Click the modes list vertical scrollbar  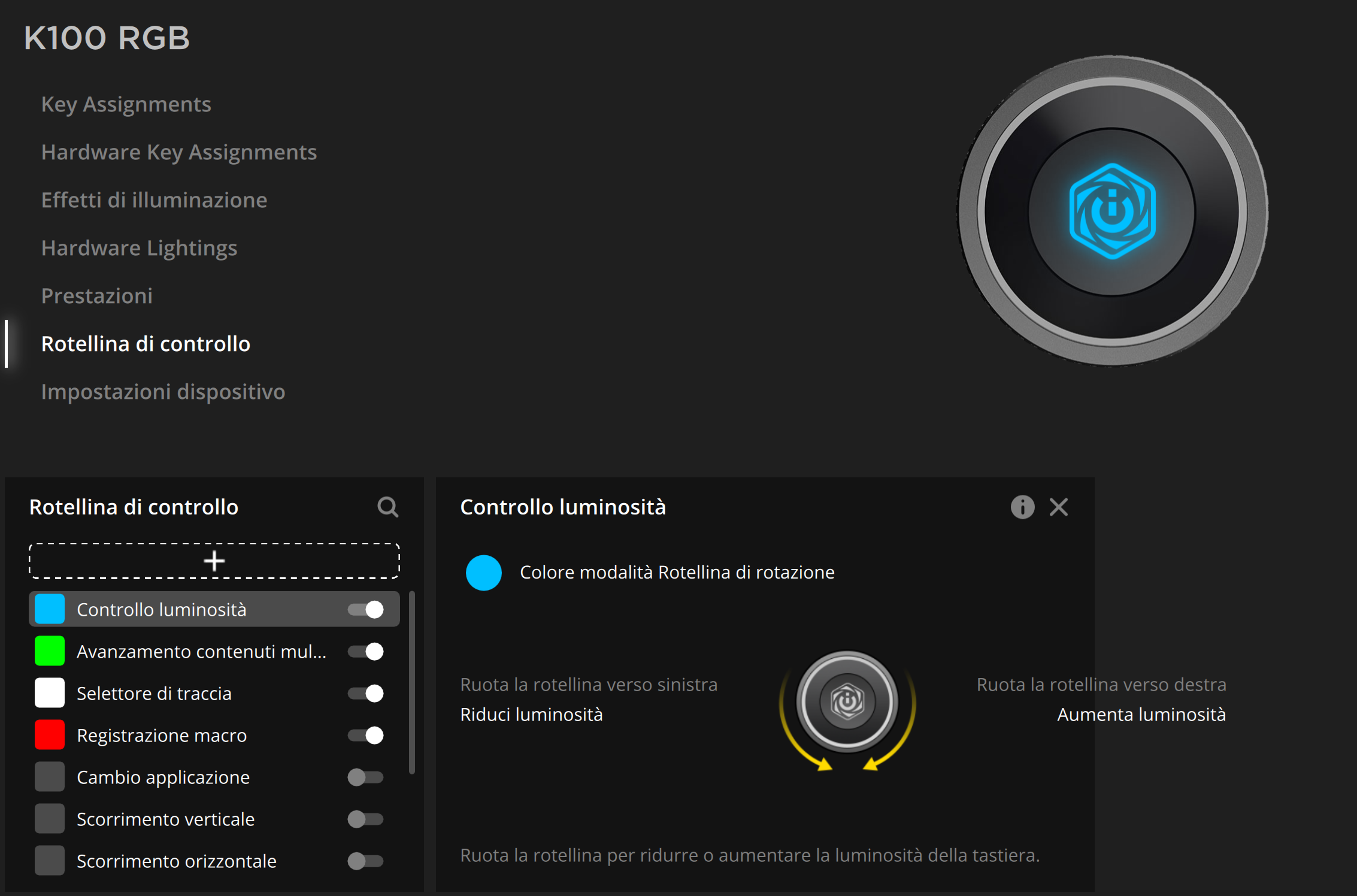(412, 683)
